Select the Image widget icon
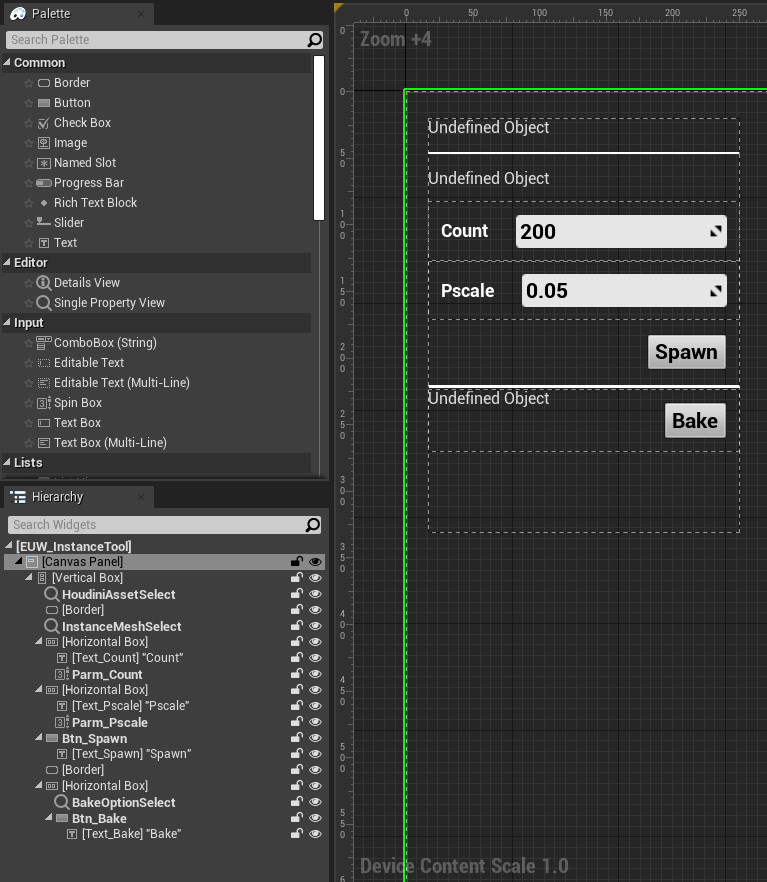This screenshot has width=767, height=882. 43,143
